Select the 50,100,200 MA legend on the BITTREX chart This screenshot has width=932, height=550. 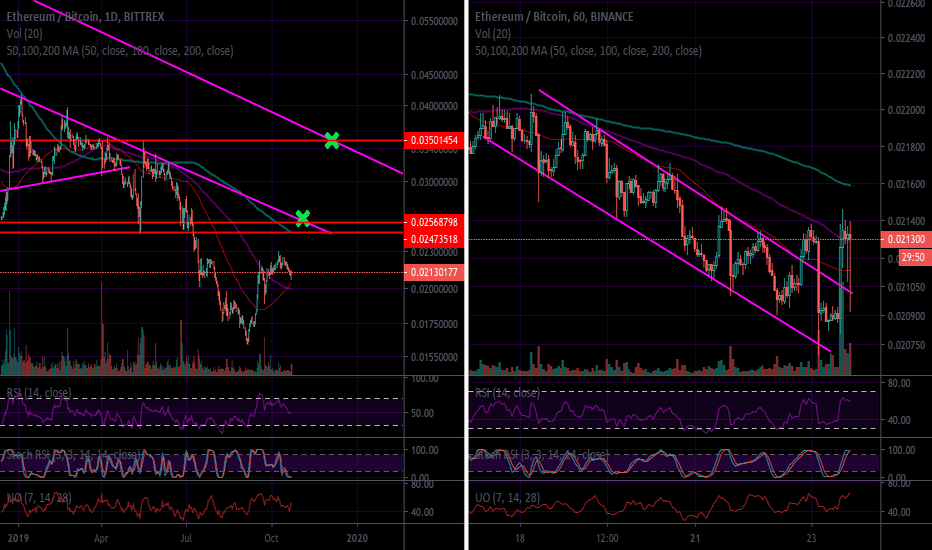coord(120,51)
